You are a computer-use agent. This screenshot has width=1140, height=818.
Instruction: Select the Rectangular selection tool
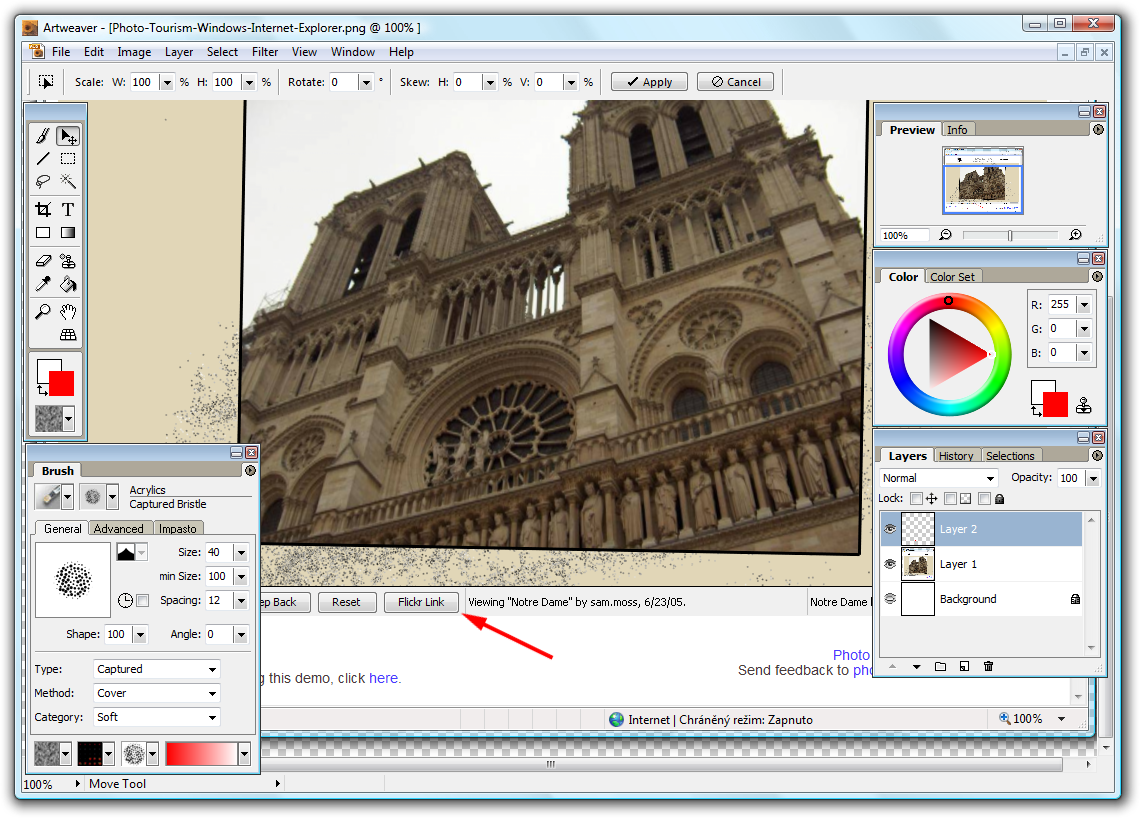click(68, 159)
